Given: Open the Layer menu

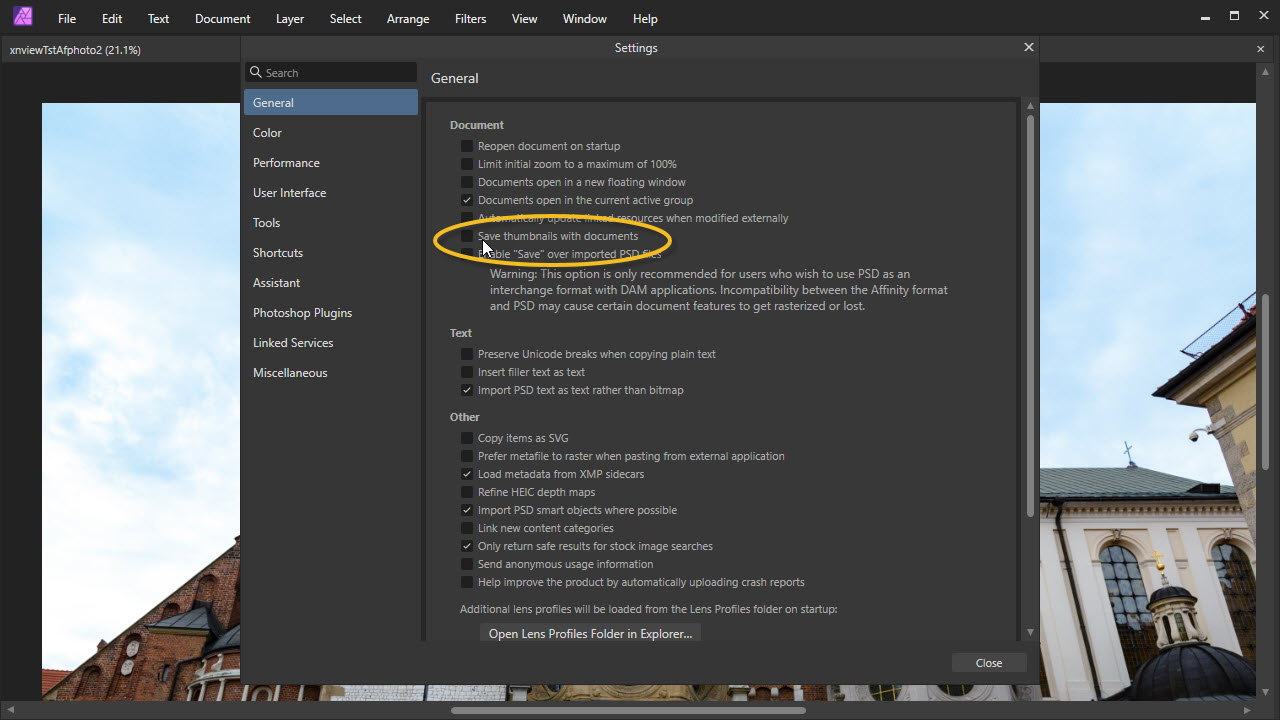Looking at the screenshot, I should [x=289, y=19].
